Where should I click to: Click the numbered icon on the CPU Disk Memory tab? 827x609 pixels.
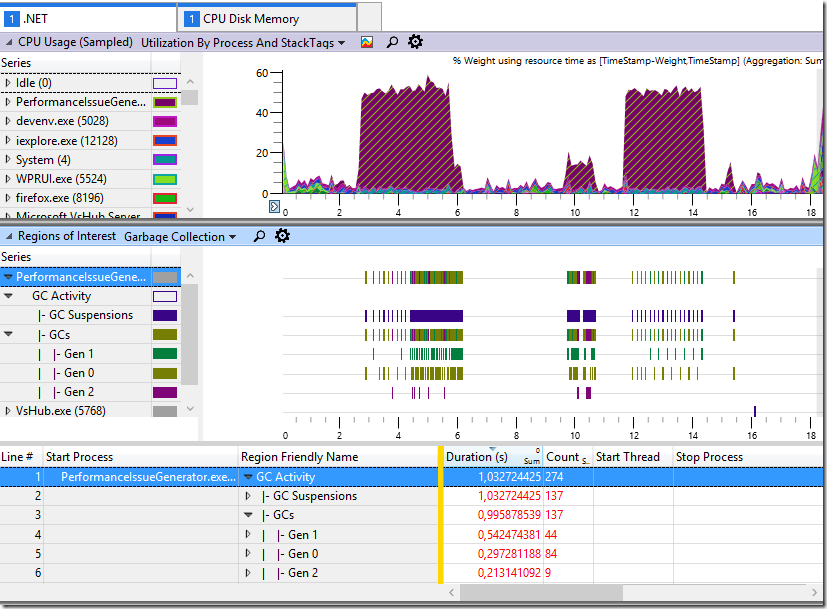[191, 19]
